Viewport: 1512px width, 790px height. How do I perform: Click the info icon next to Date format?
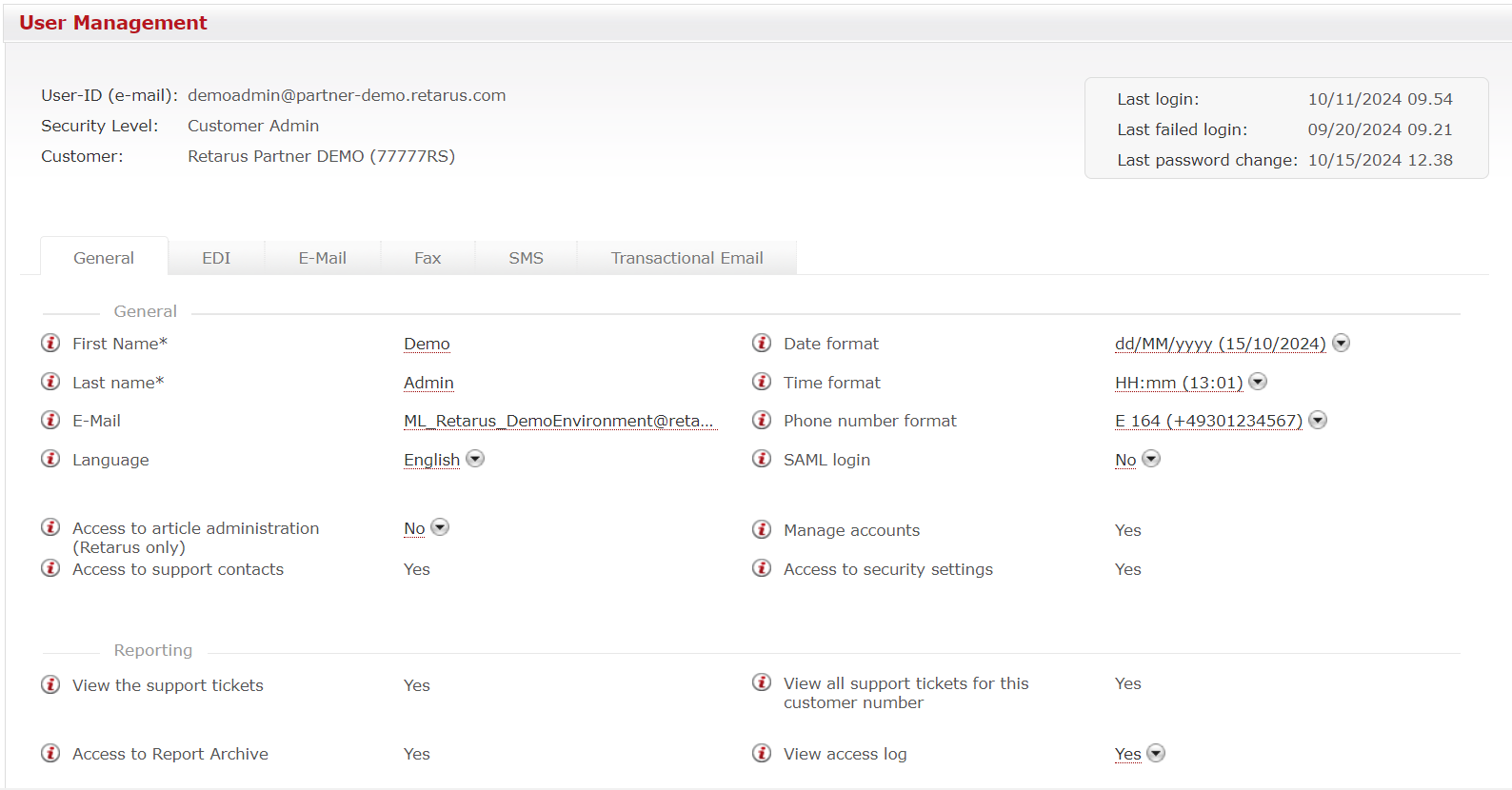[x=762, y=343]
